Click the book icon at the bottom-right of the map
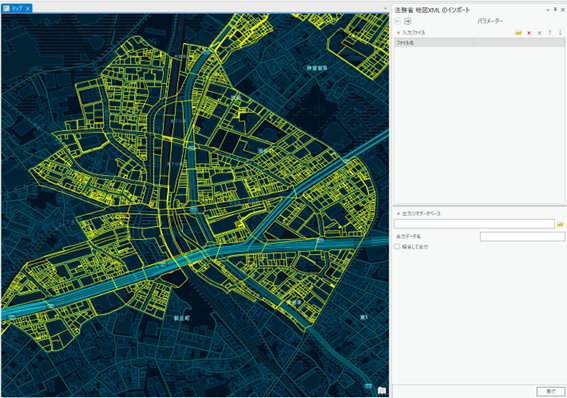This screenshot has height=398, width=567. pyautogui.click(x=382, y=390)
